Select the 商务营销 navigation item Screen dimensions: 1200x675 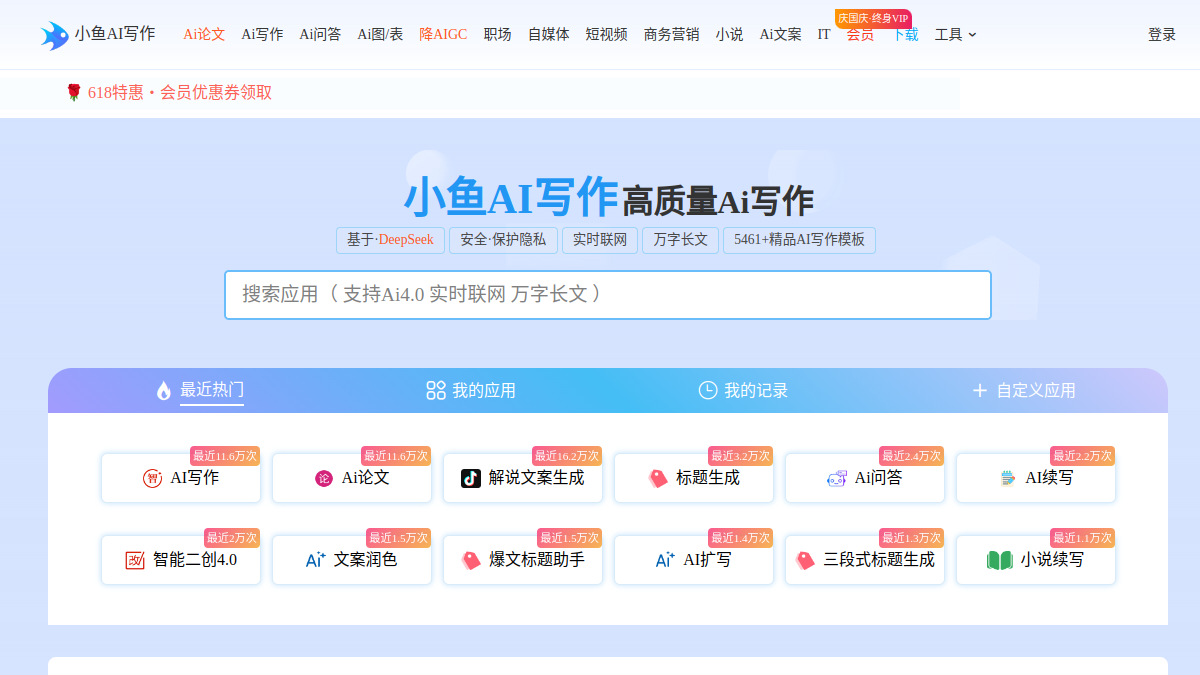[x=672, y=34]
